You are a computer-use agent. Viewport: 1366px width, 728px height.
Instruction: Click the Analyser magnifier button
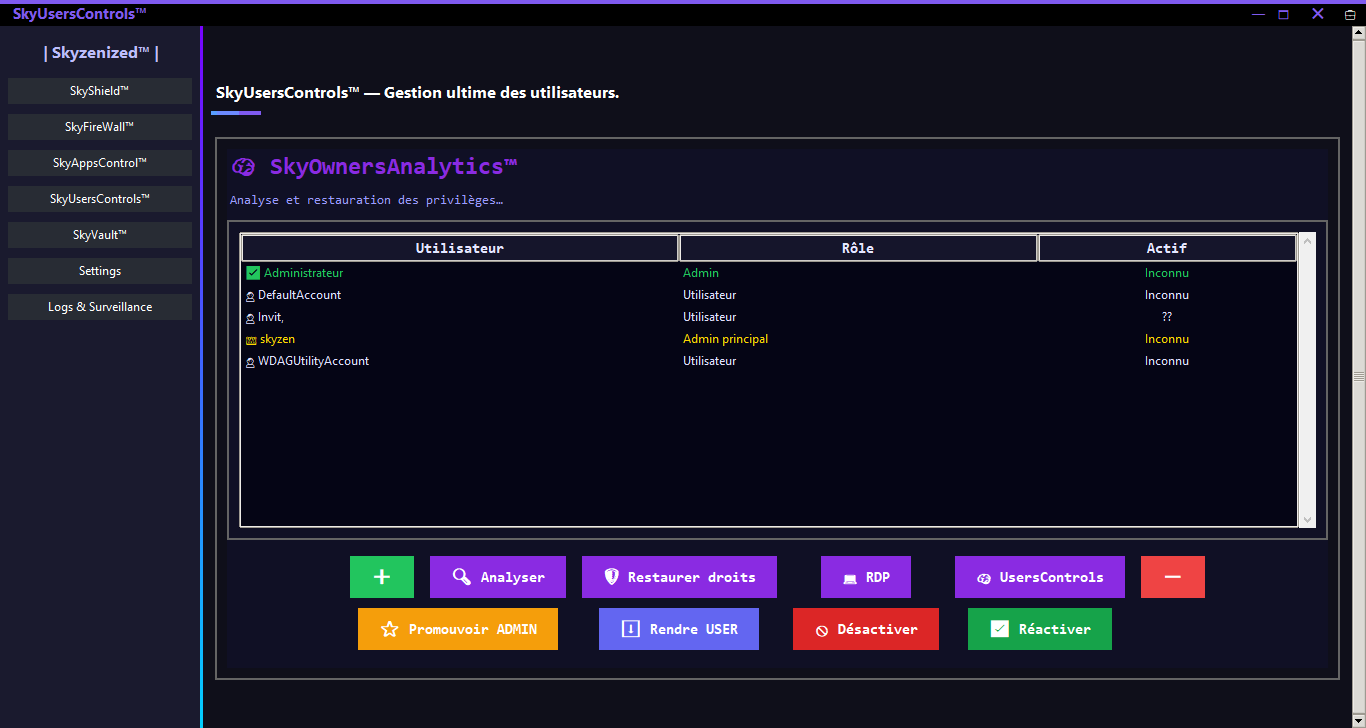[x=498, y=577]
